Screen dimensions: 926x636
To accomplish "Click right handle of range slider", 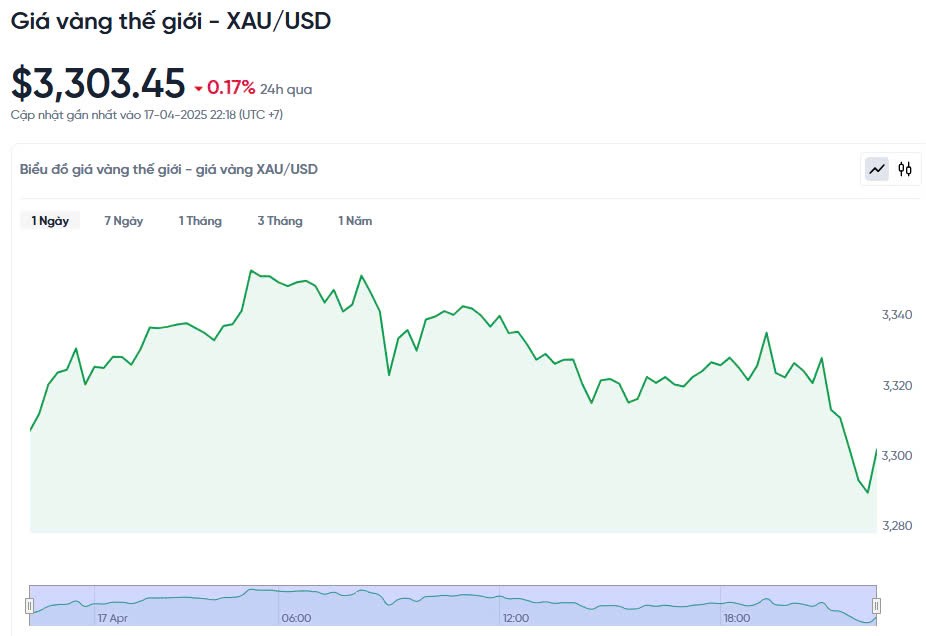I will 876,605.
